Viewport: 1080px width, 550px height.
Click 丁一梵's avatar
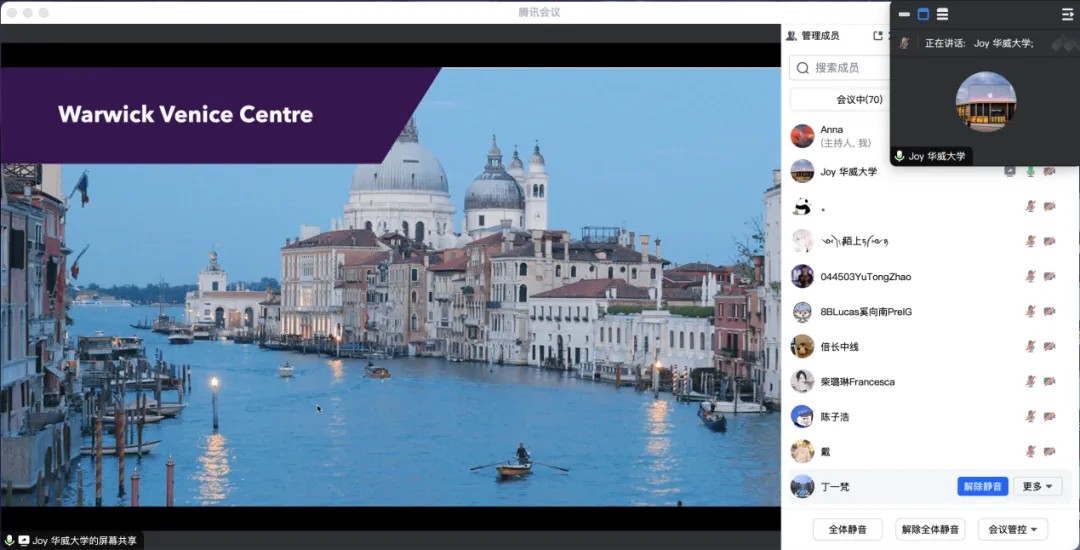pos(802,487)
